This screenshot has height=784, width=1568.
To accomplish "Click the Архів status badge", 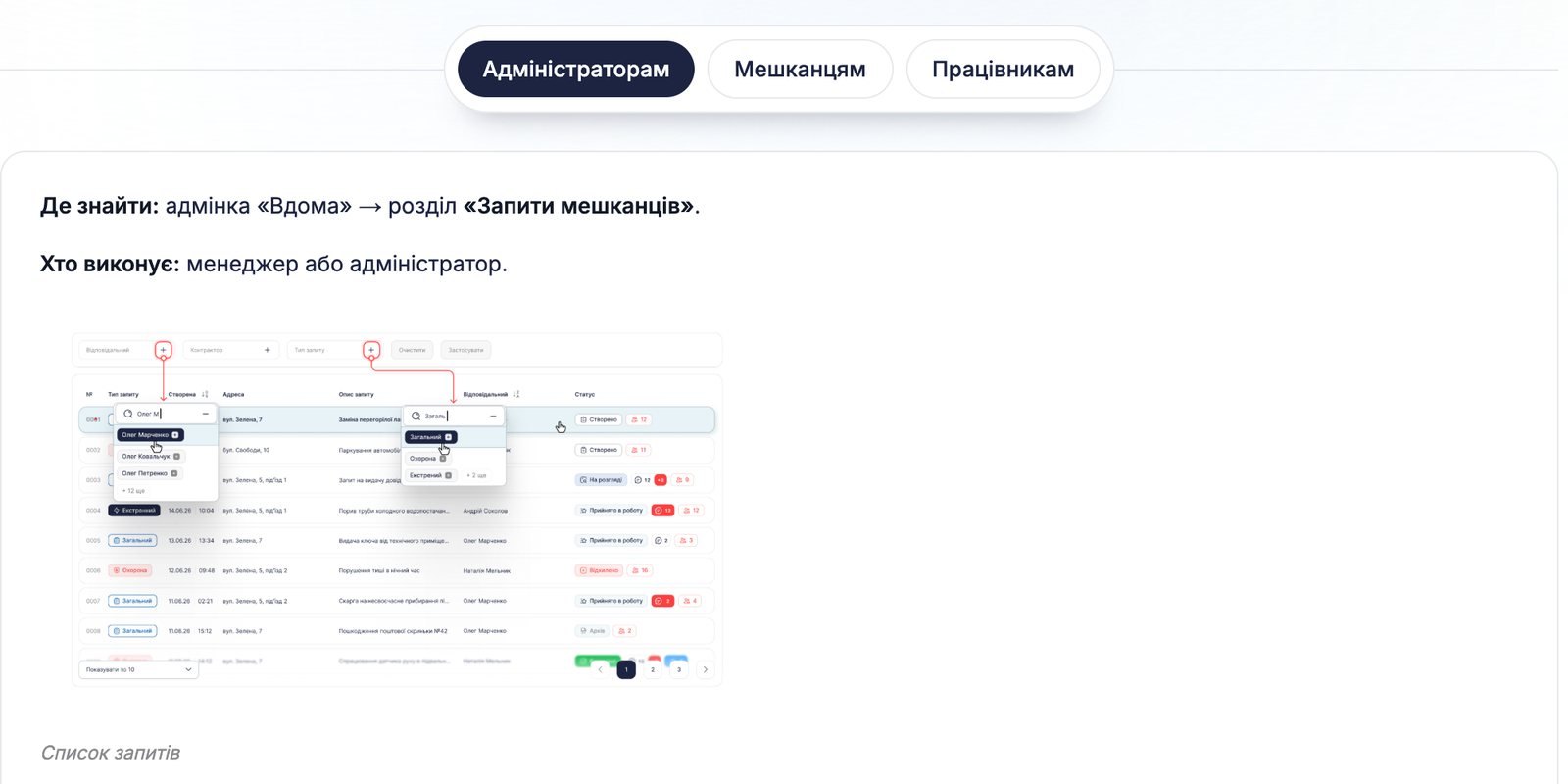I will (593, 631).
